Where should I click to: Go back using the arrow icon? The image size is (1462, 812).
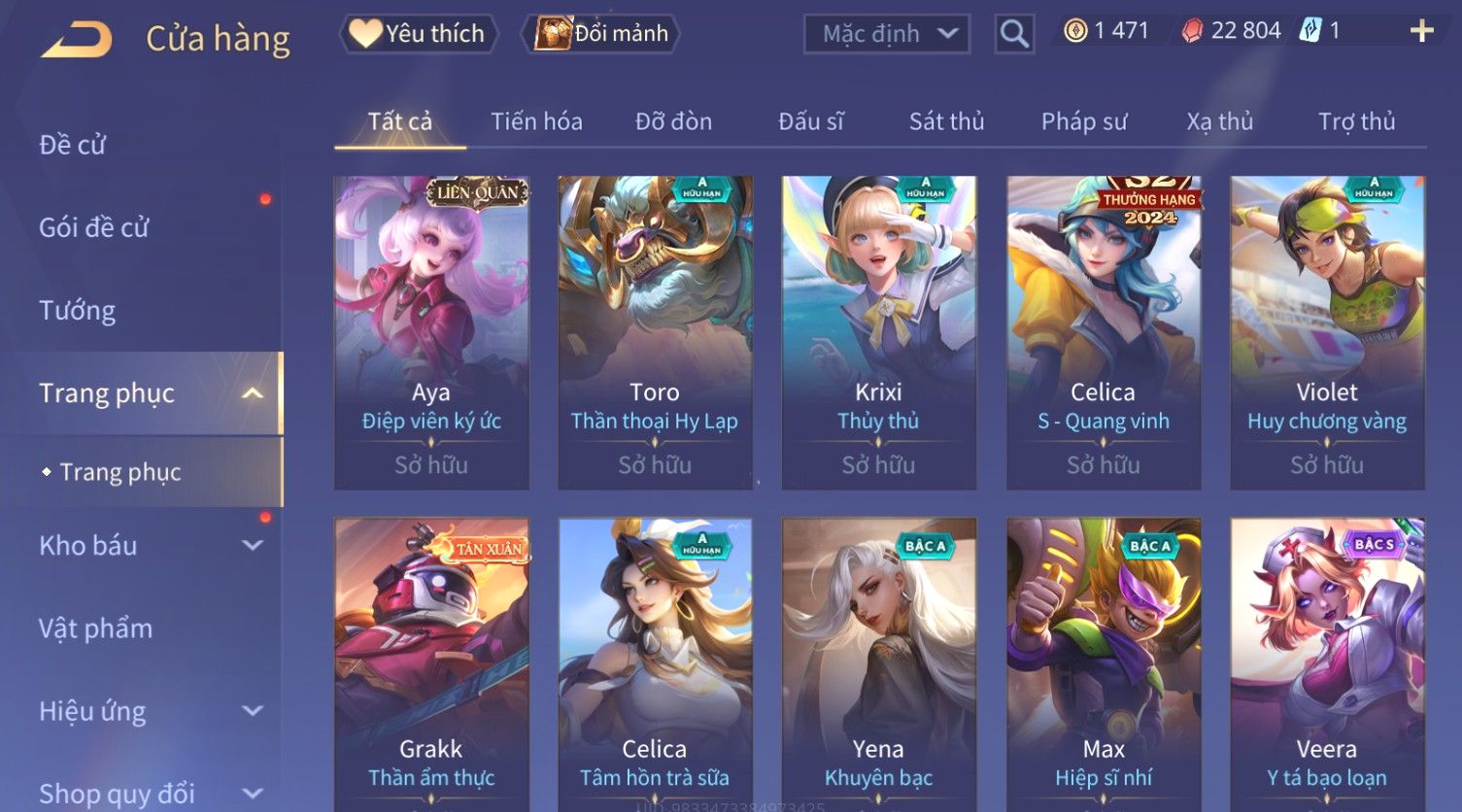pos(77,40)
